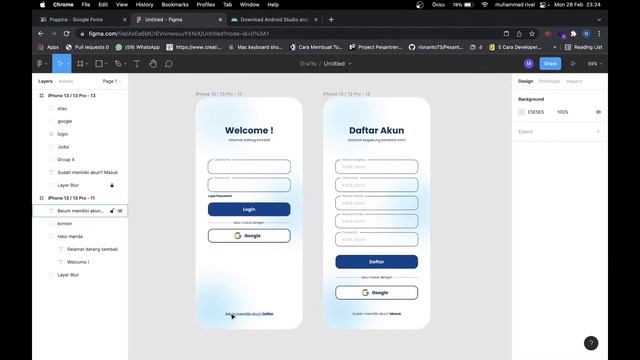640x360 pixels.
Task: Select the Pen tool
Action: click(118, 64)
